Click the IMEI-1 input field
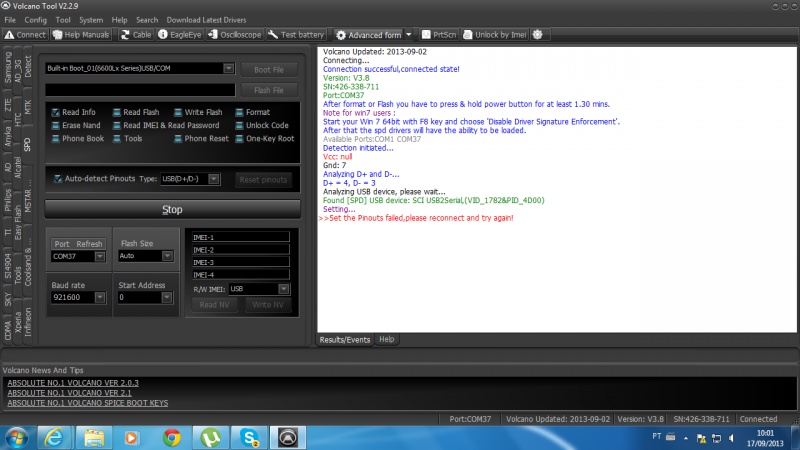800x450 pixels. [240, 237]
